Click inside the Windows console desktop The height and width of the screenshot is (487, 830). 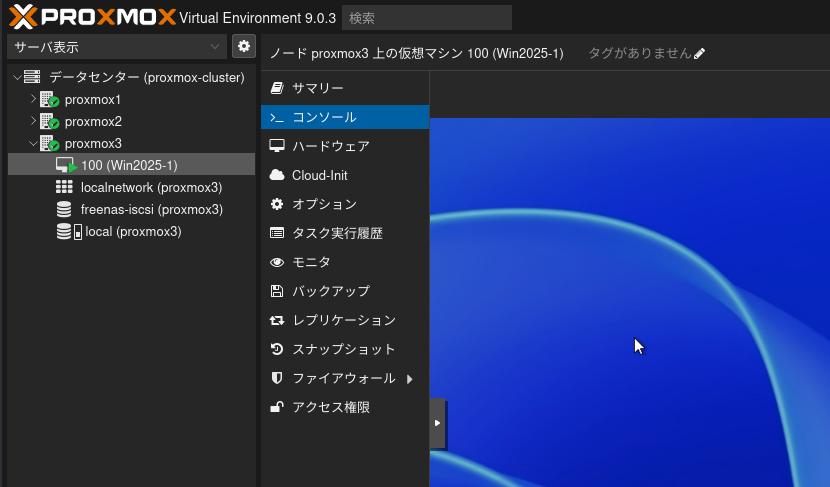[630, 302]
